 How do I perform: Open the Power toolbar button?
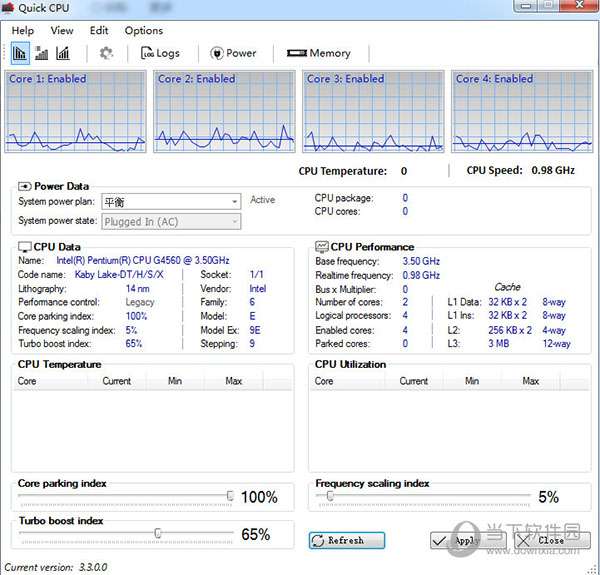point(233,53)
